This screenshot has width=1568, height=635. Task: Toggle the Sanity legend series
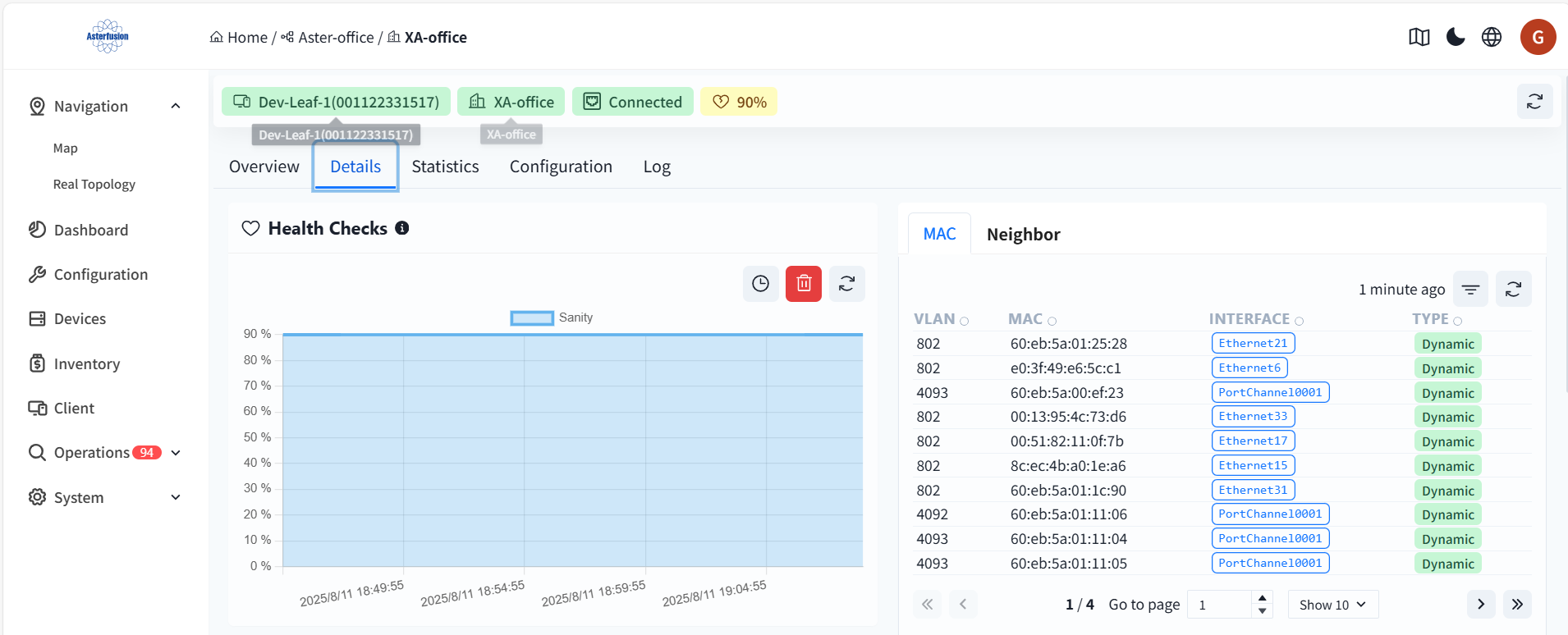click(x=552, y=317)
